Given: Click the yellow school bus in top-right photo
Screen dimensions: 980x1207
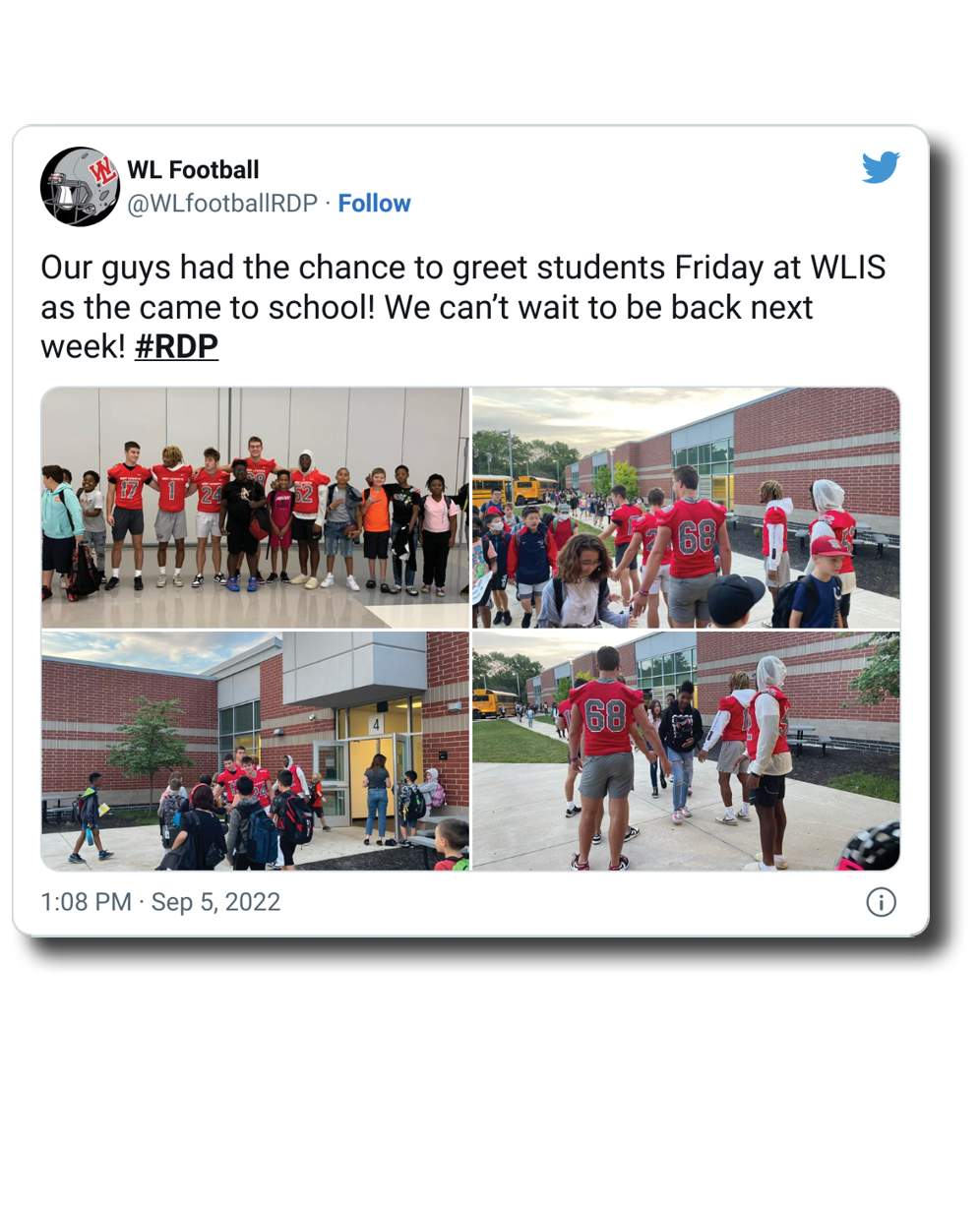Looking at the screenshot, I should pyautogui.click(x=534, y=489).
